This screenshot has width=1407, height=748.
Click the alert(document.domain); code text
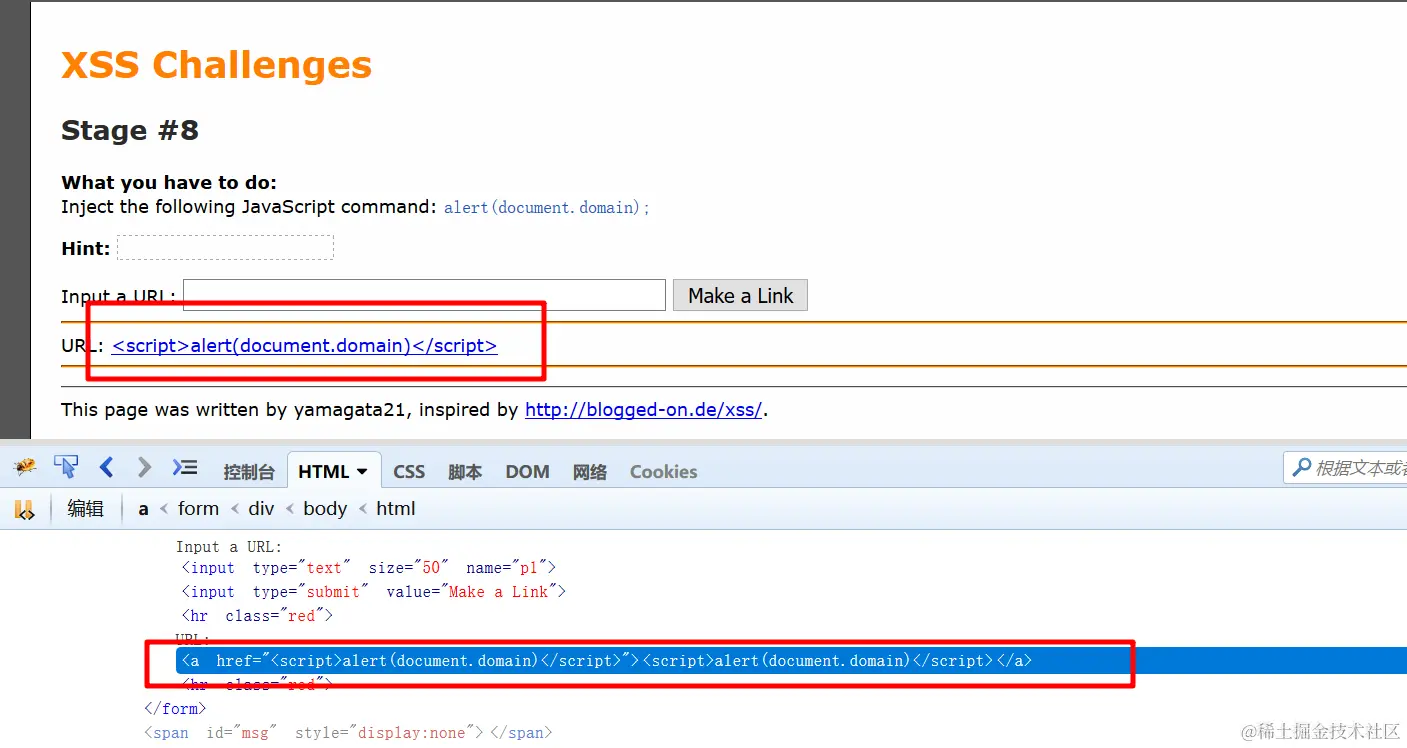point(547,208)
